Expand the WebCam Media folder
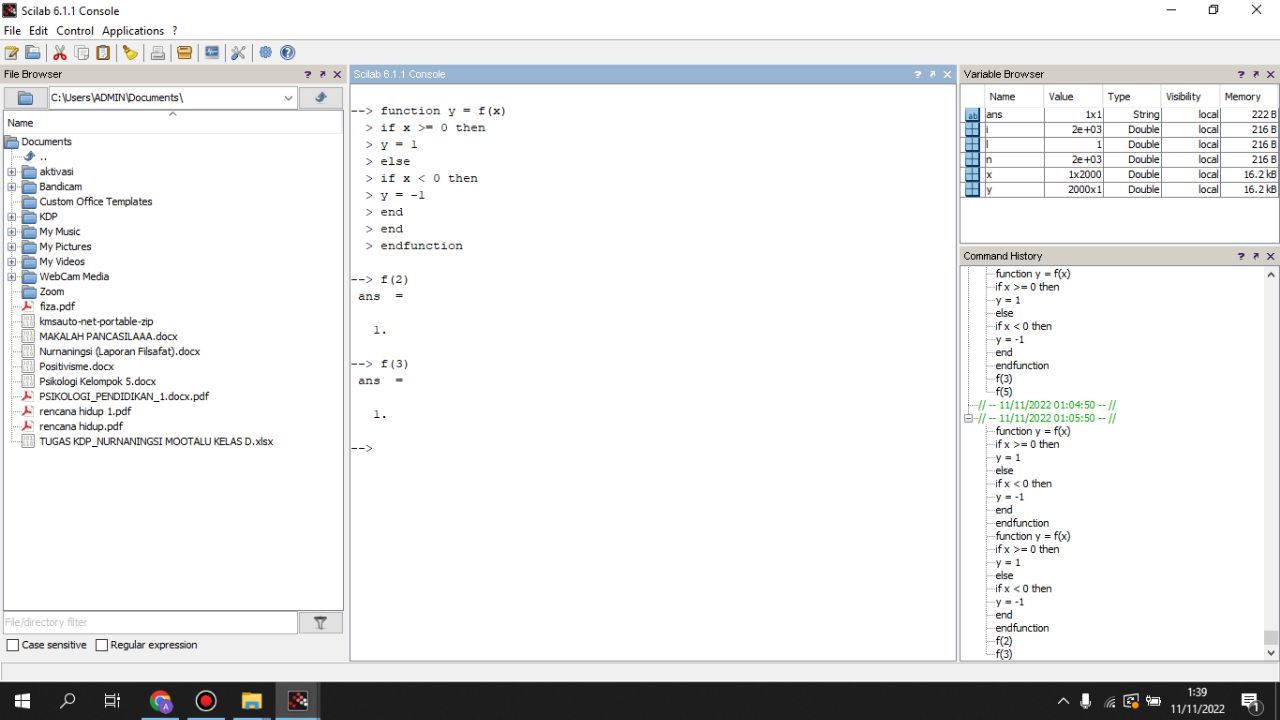The image size is (1280, 720). [x=12, y=277]
